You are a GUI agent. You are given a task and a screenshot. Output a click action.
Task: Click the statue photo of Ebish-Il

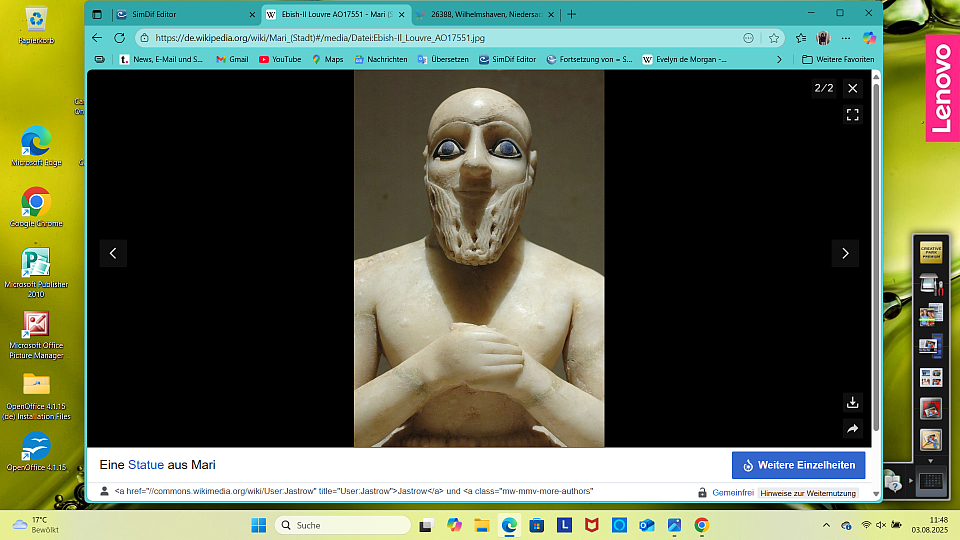[x=479, y=258]
